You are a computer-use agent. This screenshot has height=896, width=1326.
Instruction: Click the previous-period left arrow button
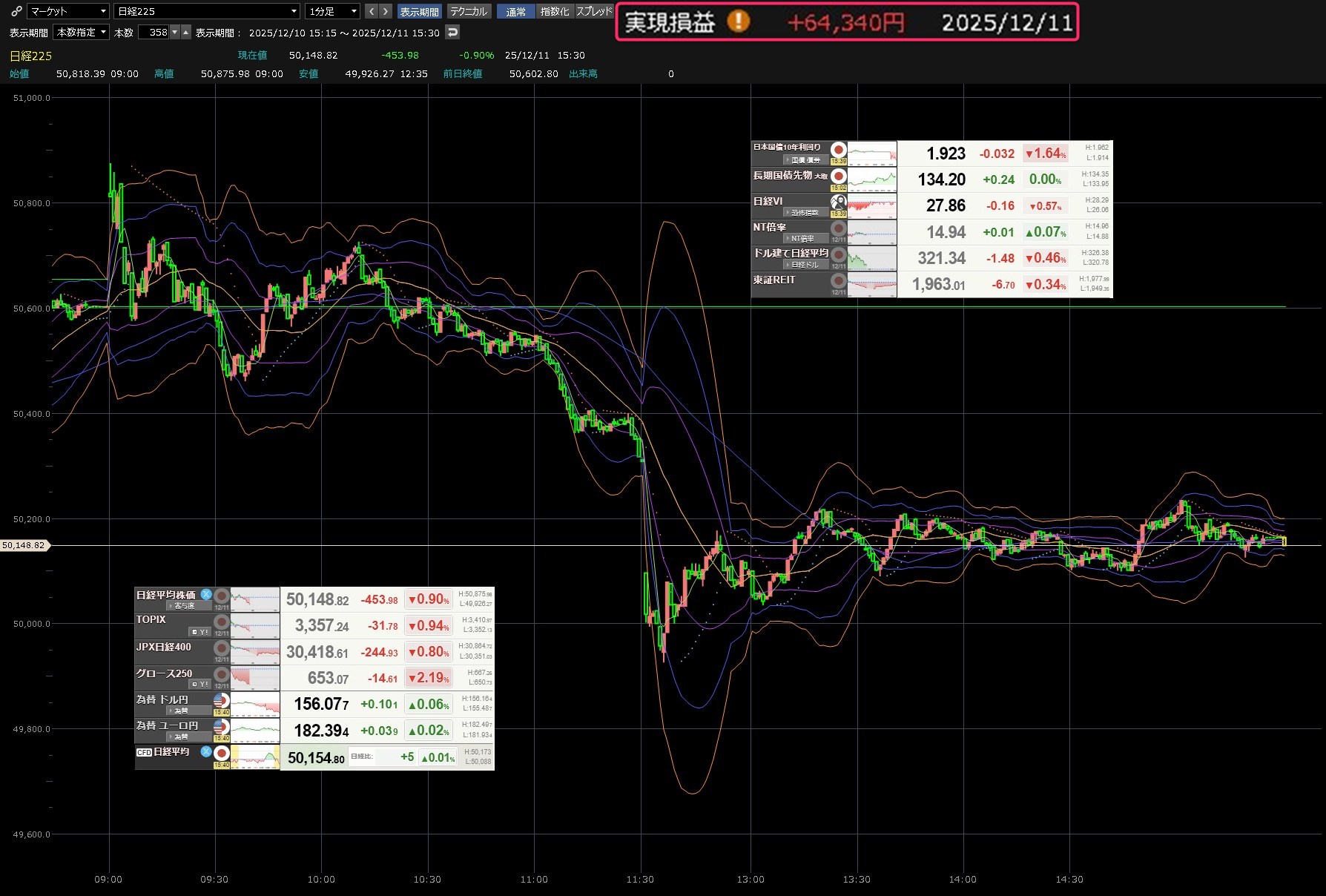pyautogui.click(x=372, y=11)
